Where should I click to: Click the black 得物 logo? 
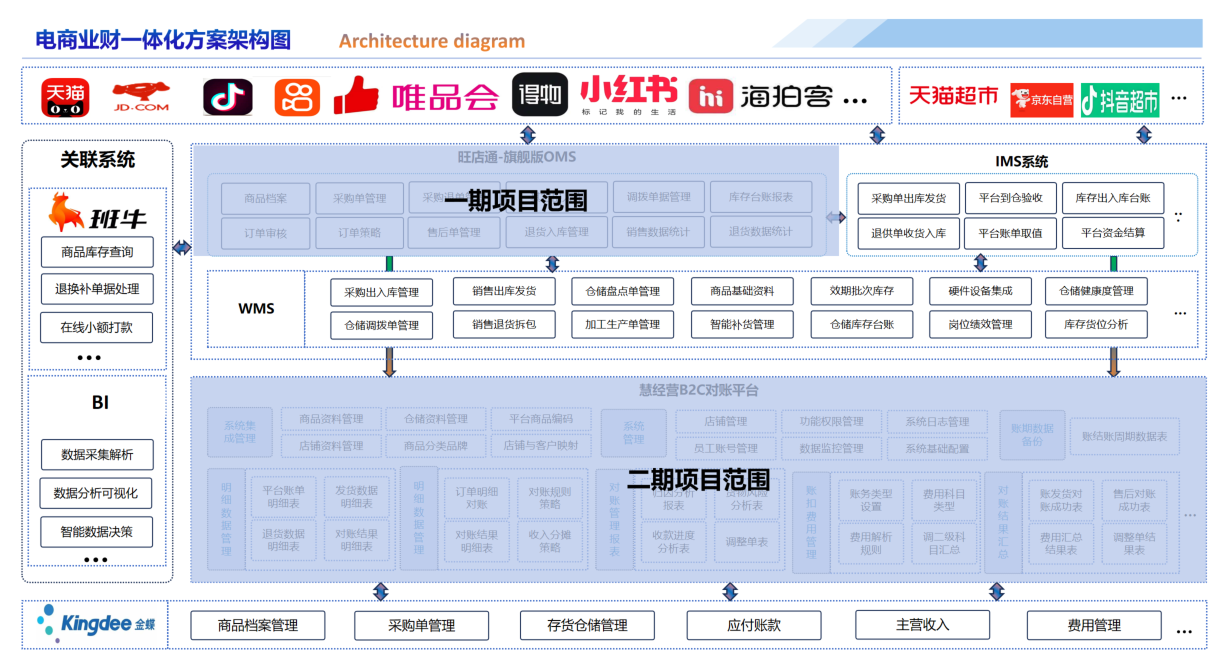pos(540,95)
